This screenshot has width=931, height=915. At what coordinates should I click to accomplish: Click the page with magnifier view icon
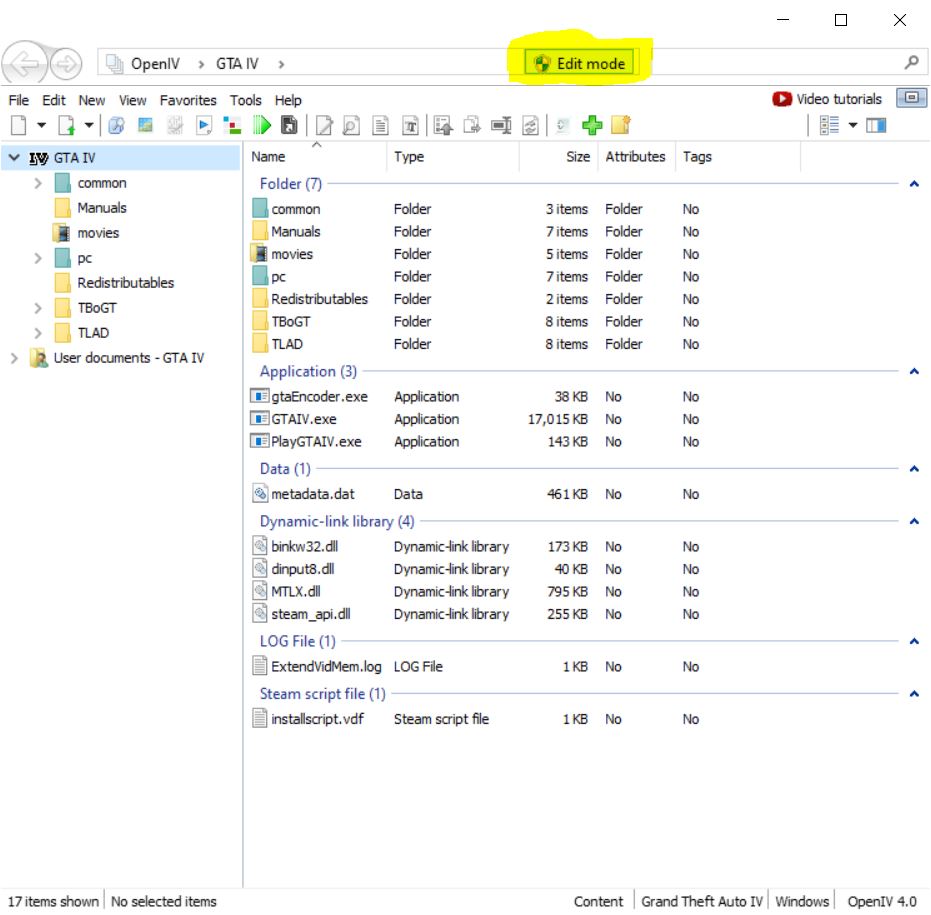click(352, 125)
